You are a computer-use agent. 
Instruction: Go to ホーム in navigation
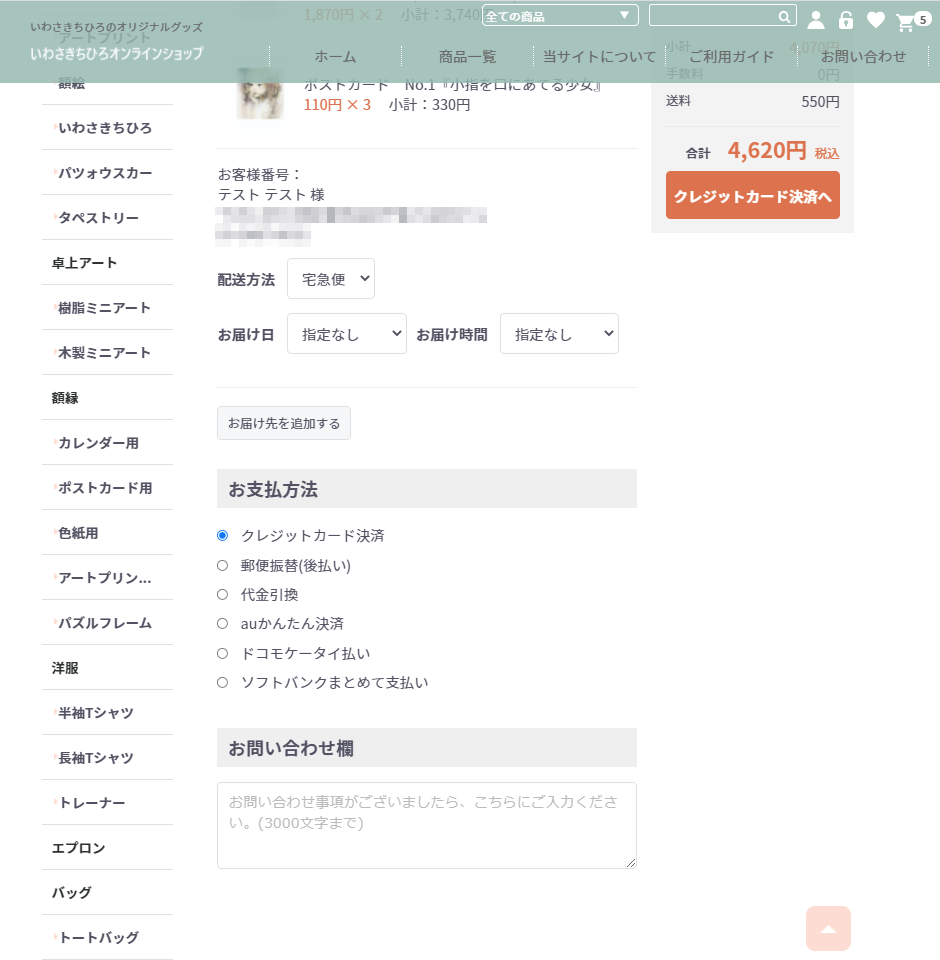point(335,57)
